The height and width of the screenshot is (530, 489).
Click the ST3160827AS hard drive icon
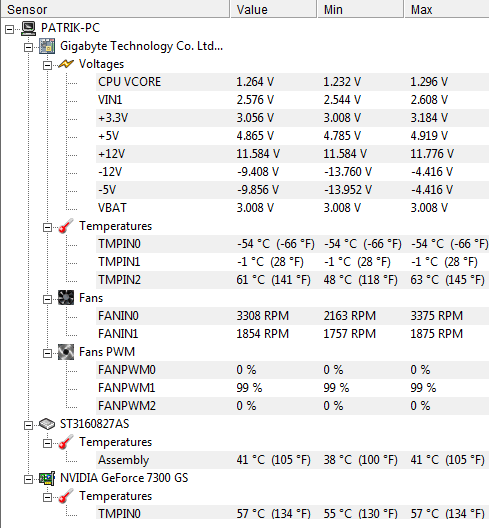pos(47,424)
